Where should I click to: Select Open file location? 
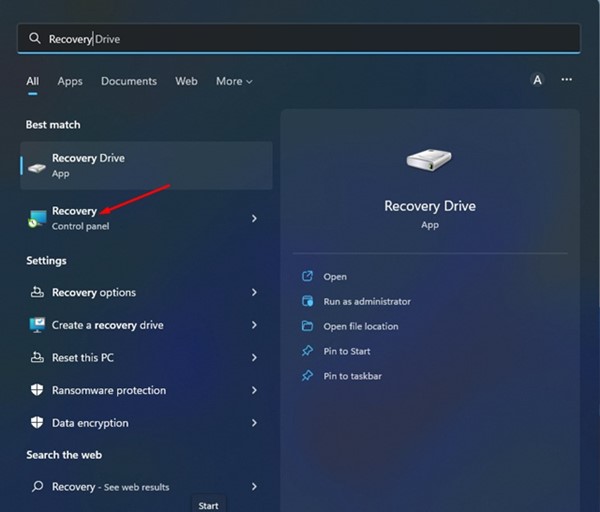coord(360,326)
